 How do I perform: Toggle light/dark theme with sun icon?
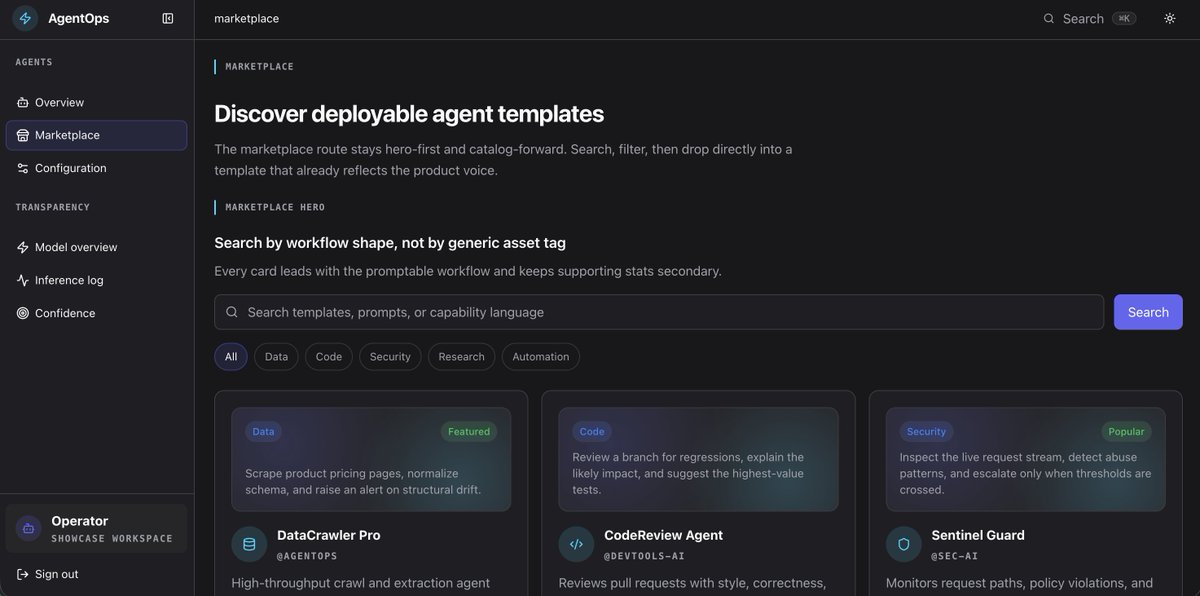(1170, 18)
